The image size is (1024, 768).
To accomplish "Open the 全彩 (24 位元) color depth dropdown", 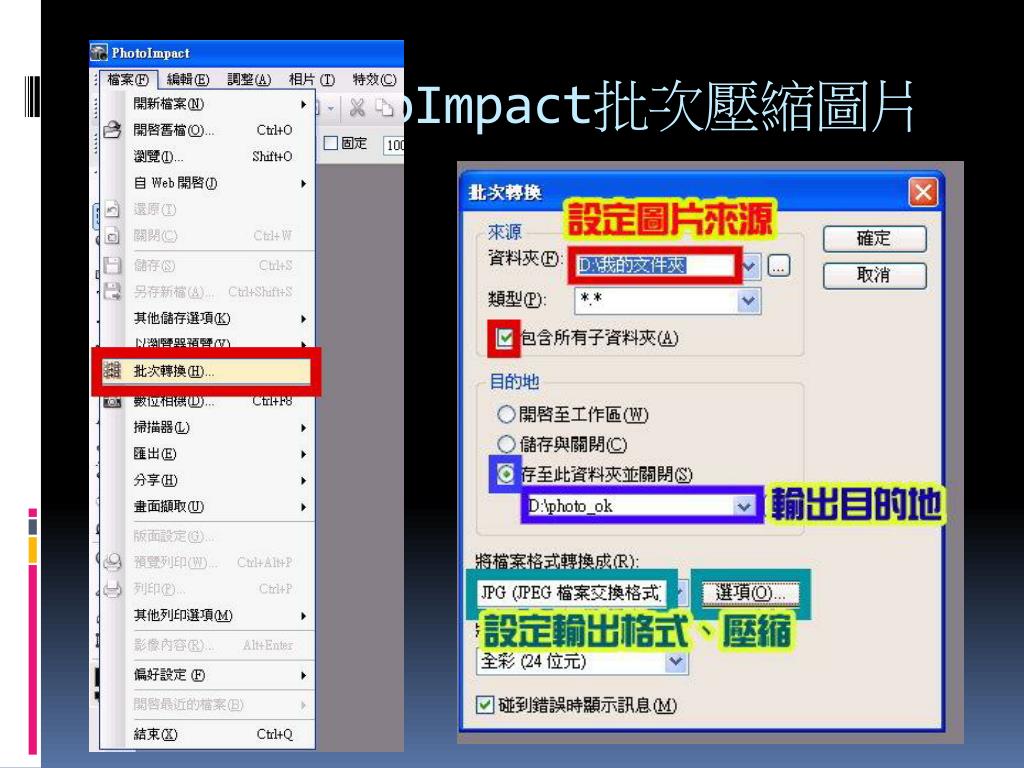I will click(x=676, y=662).
